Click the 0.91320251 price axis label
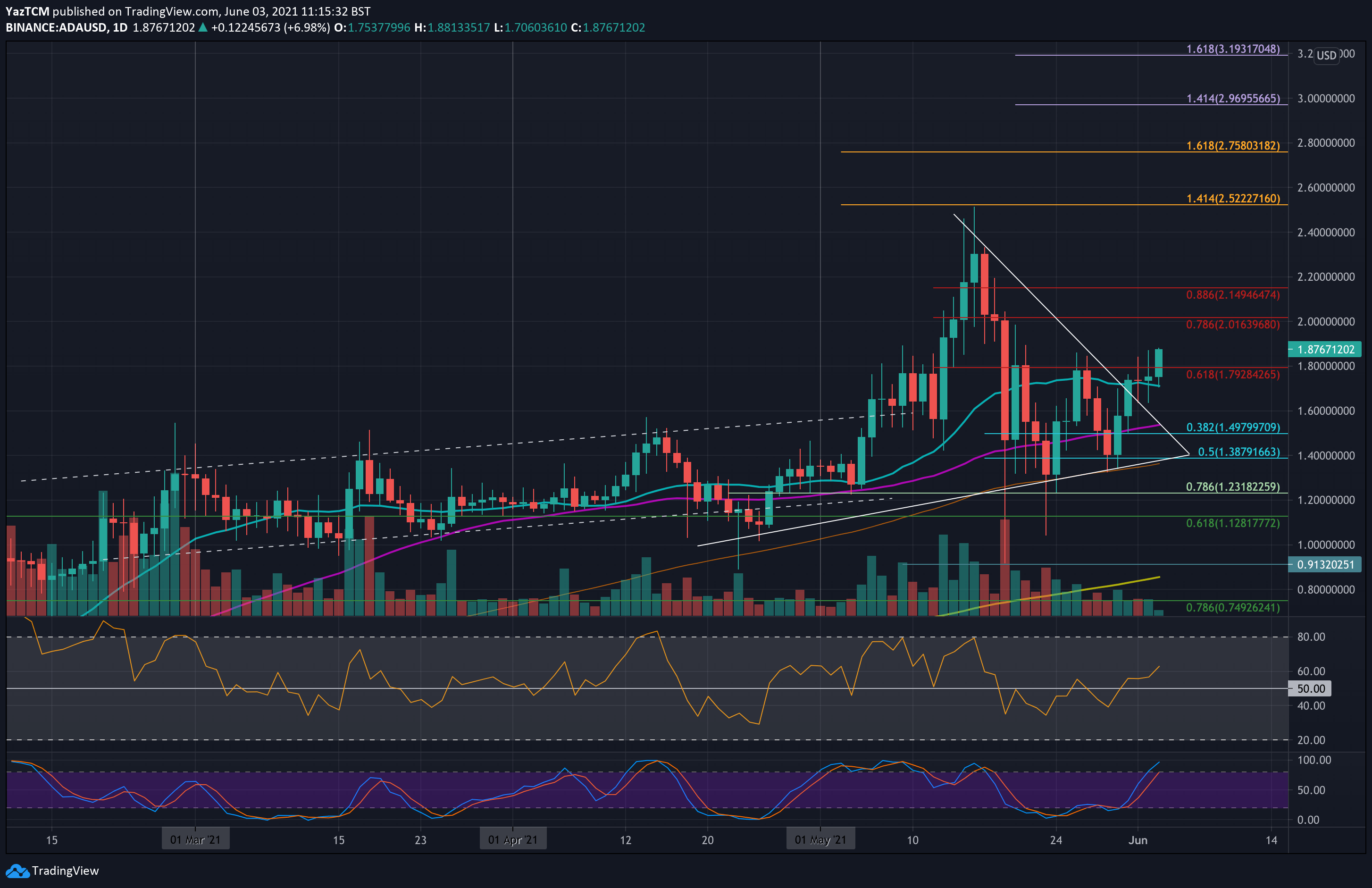Viewport: 1372px width, 888px height. 1325,564
